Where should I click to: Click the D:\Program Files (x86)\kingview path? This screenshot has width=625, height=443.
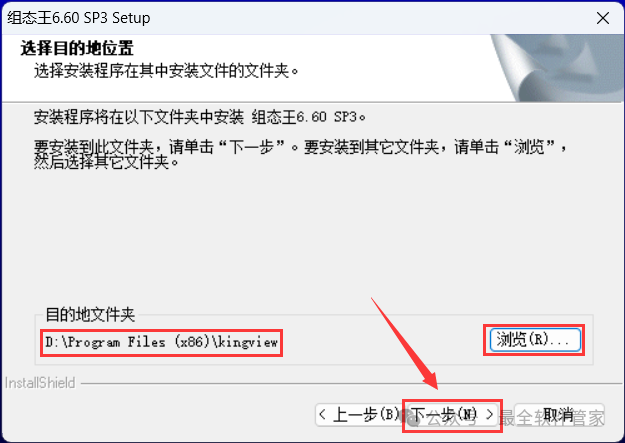click(x=161, y=342)
